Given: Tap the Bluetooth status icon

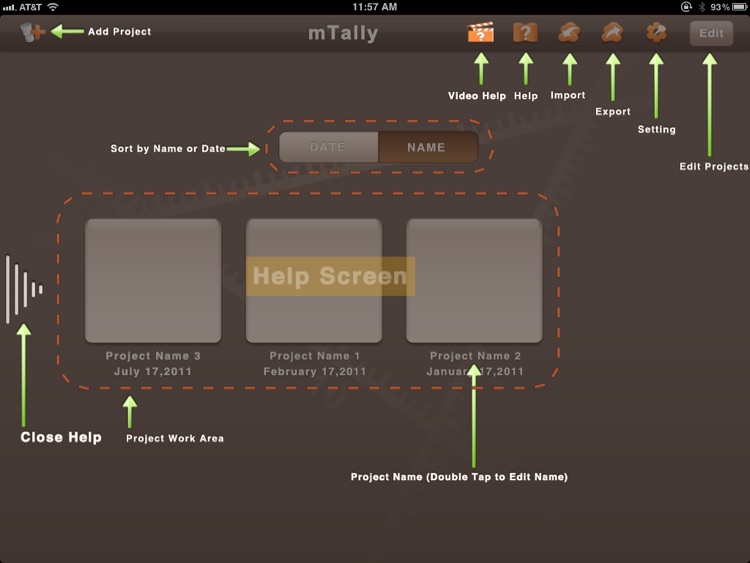Looking at the screenshot, I should [x=702, y=7].
